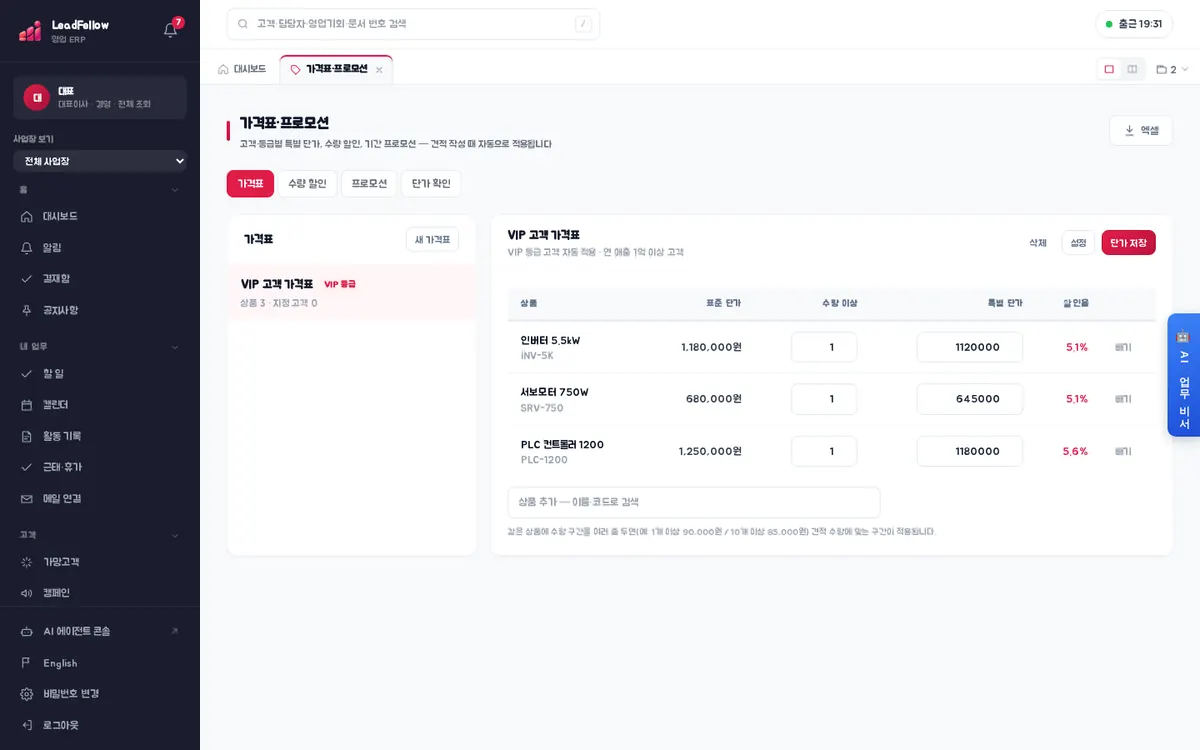Open the AI 에이전트 콘솔 link
The height and width of the screenshot is (750, 1200).
(100, 631)
